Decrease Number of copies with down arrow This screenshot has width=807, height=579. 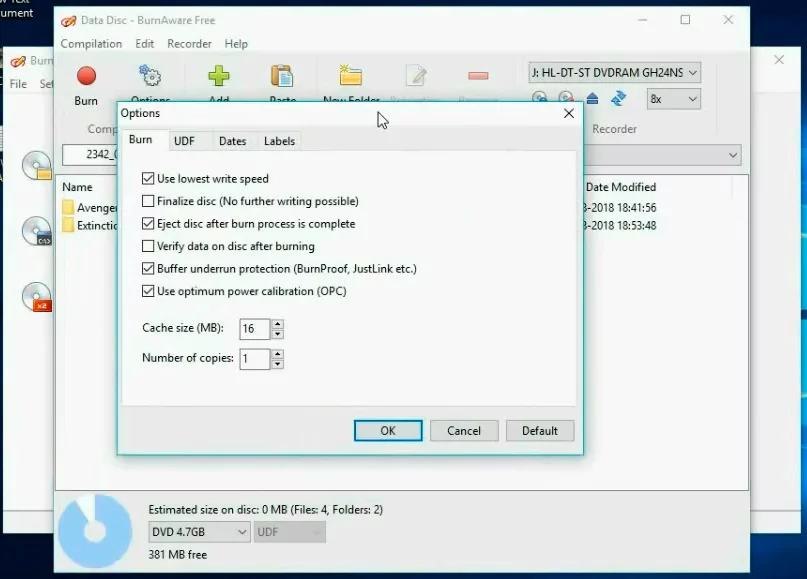click(x=277, y=364)
